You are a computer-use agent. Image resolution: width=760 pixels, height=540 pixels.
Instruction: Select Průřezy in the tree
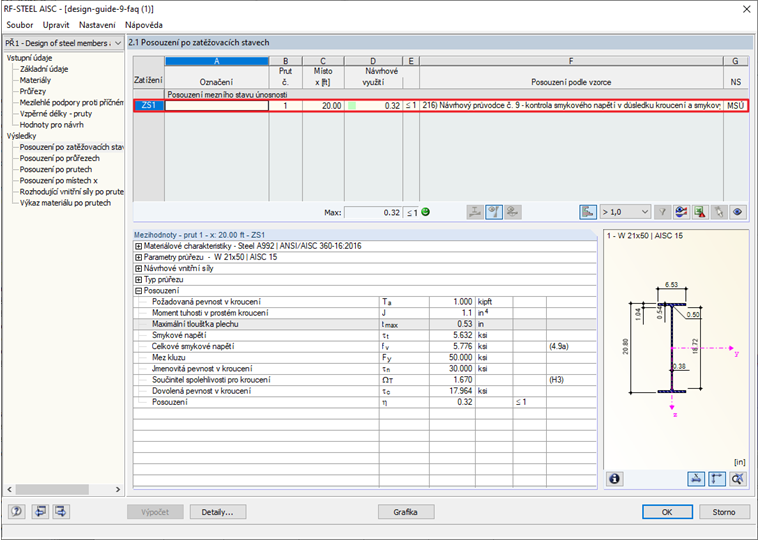tap(32, 91)
